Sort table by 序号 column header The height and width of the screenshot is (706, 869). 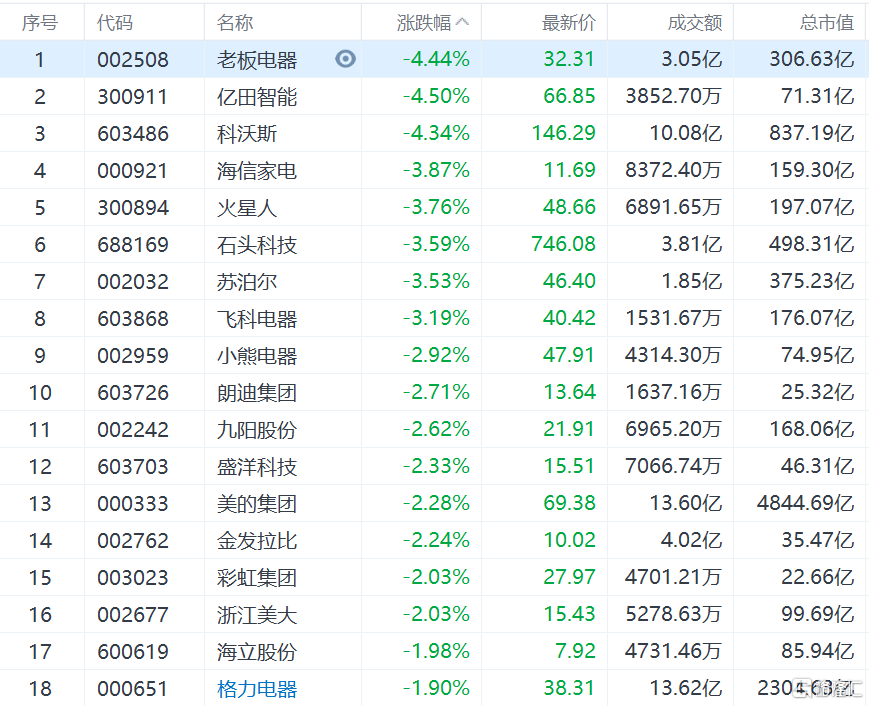[39, 23]
